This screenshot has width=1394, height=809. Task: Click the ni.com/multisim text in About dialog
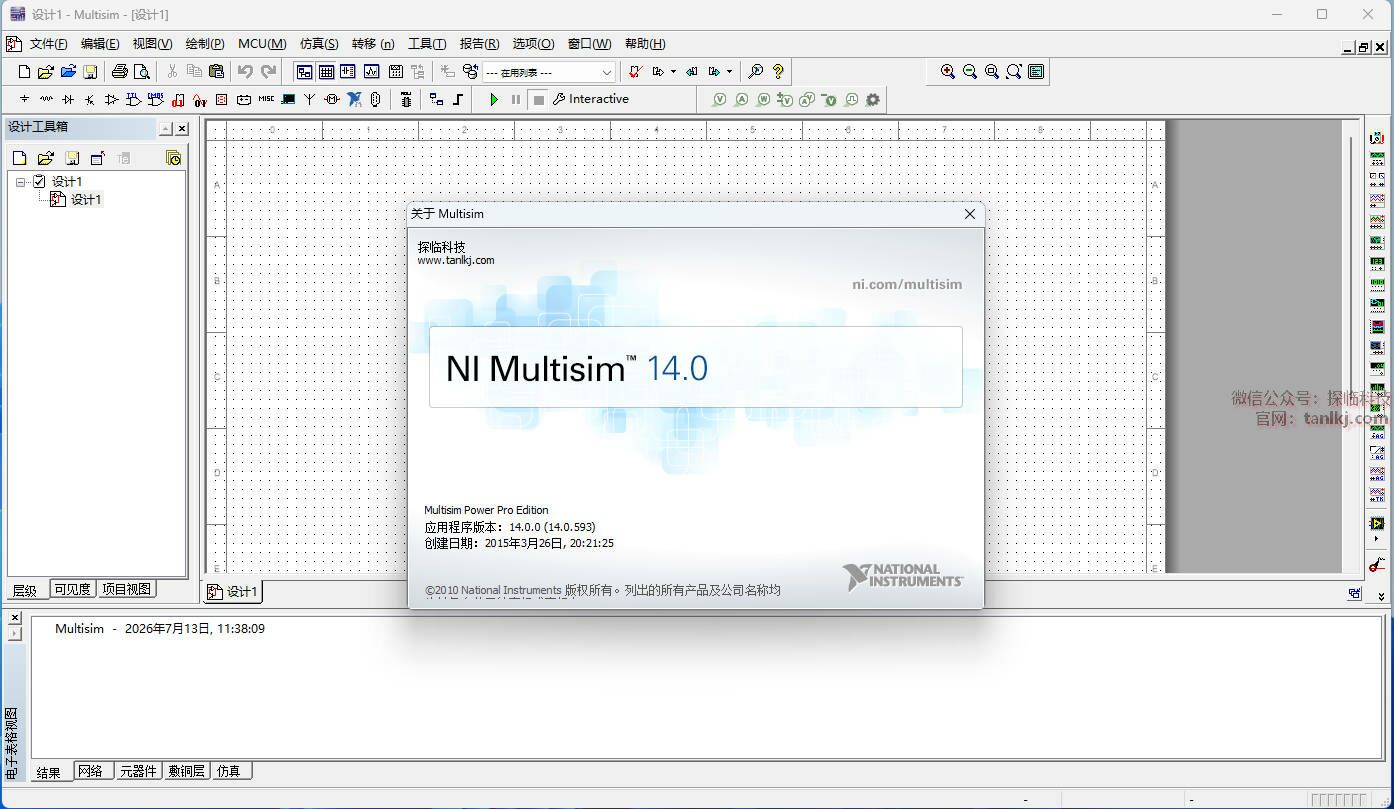907,284
